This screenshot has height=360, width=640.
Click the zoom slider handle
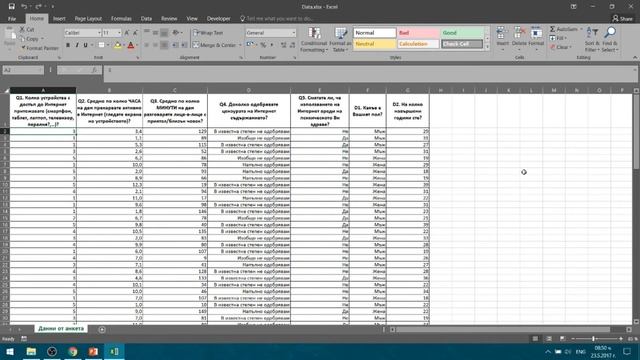pos(593,338)
